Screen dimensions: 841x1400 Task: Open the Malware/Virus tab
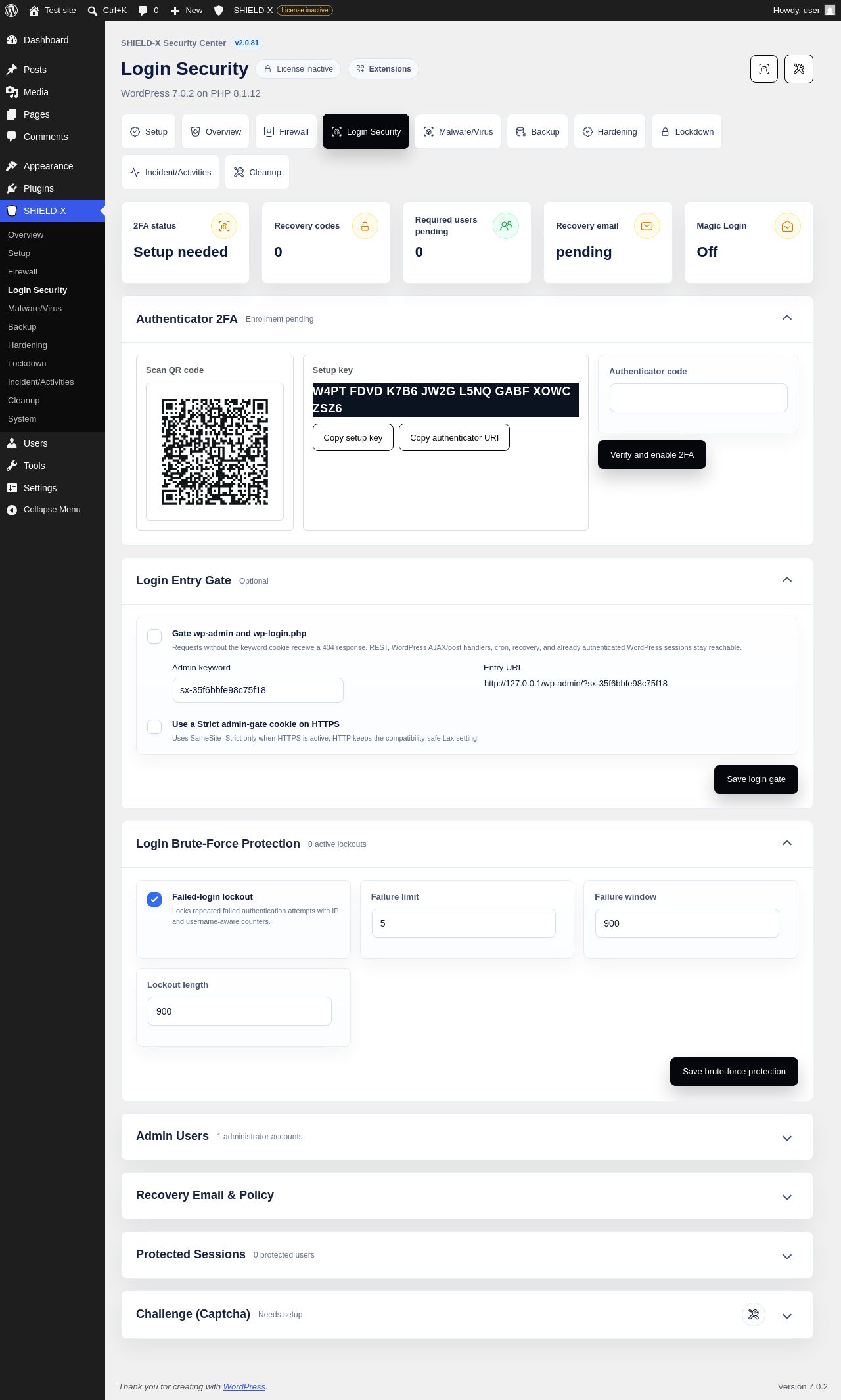point(458,131)
